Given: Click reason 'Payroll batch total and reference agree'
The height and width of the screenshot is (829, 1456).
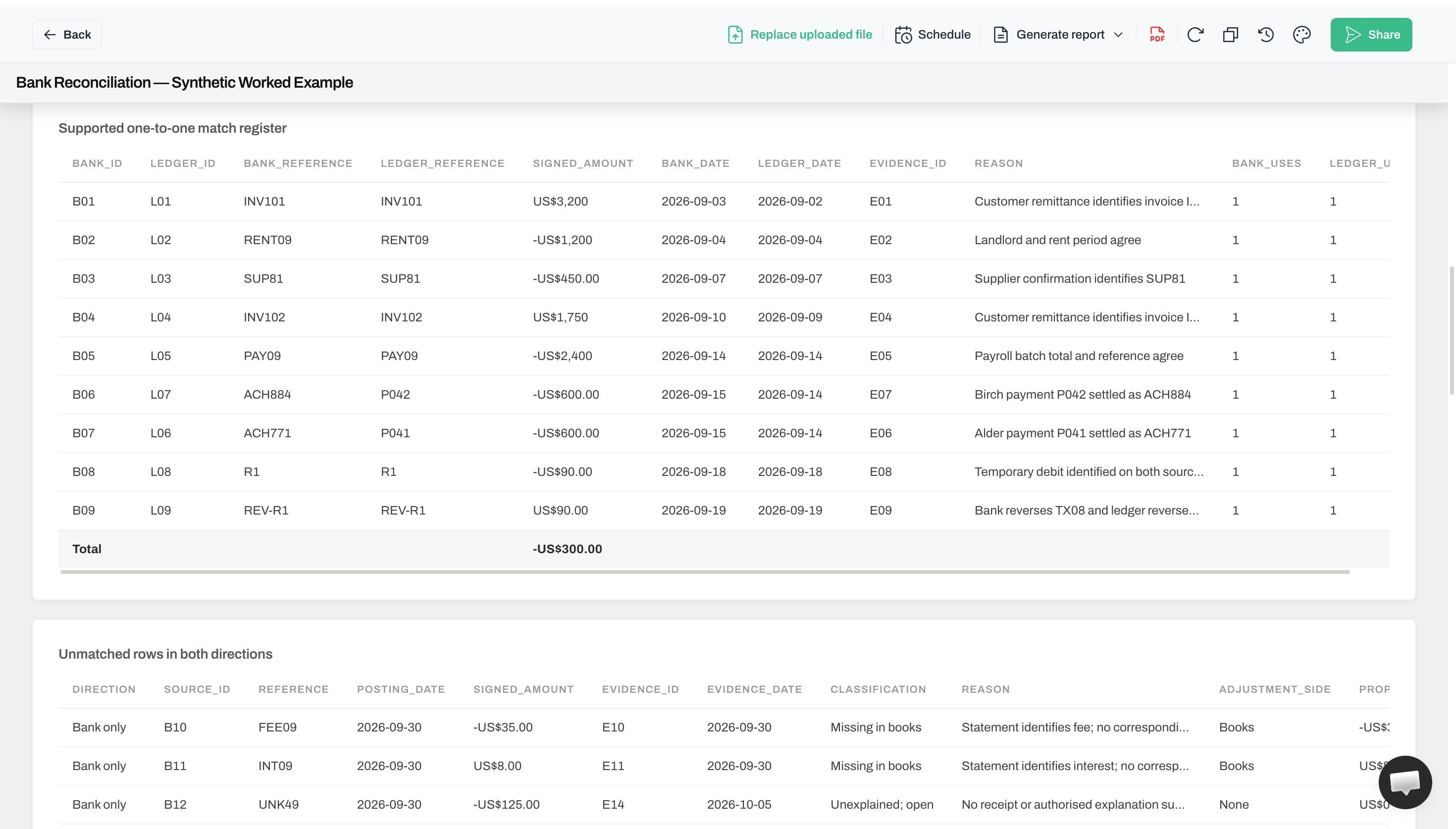Looking at the screenshot, I should (x=1079, y=356).
